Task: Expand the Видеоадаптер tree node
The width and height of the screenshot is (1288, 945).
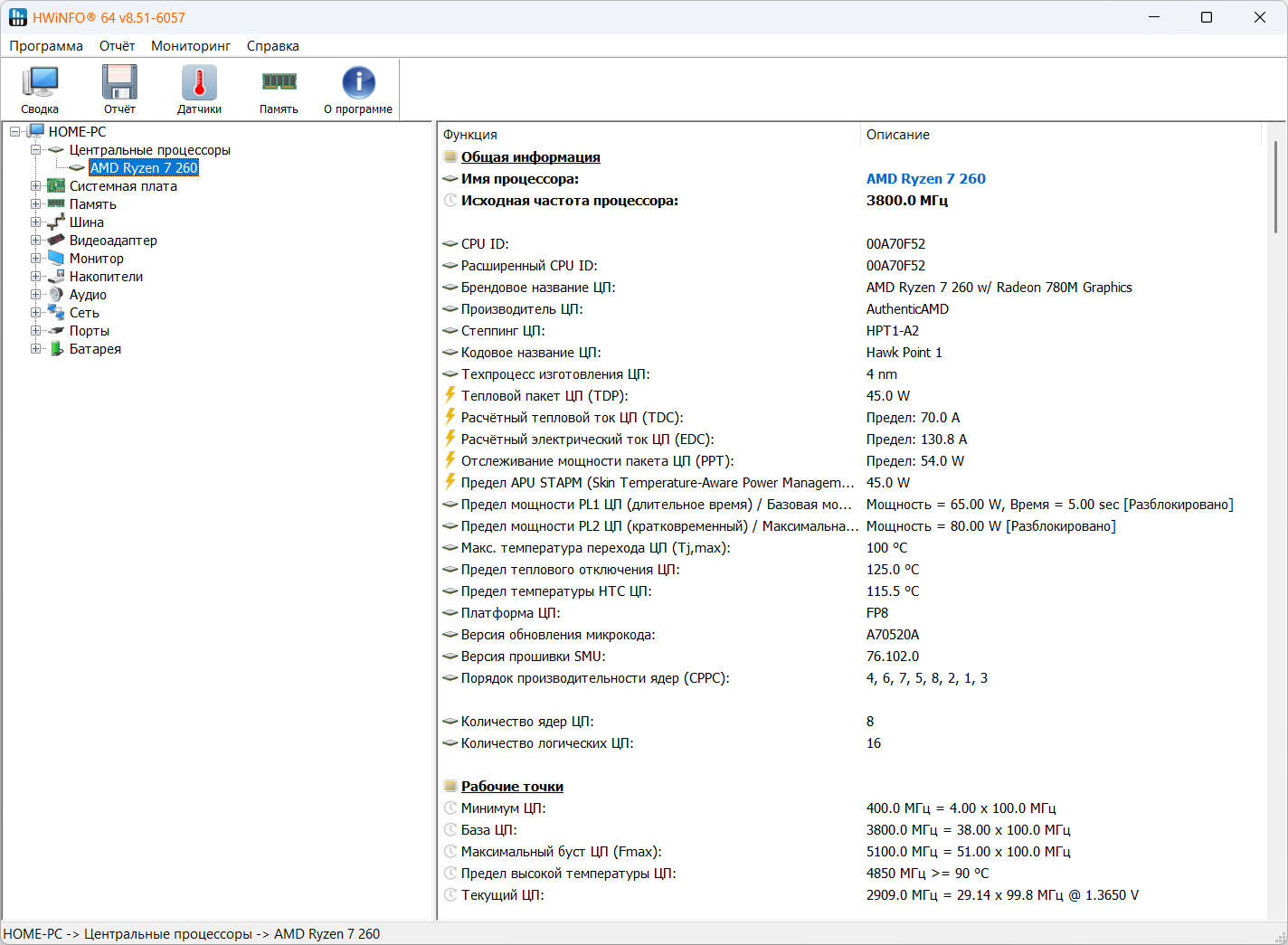Action: click(35, 241)
